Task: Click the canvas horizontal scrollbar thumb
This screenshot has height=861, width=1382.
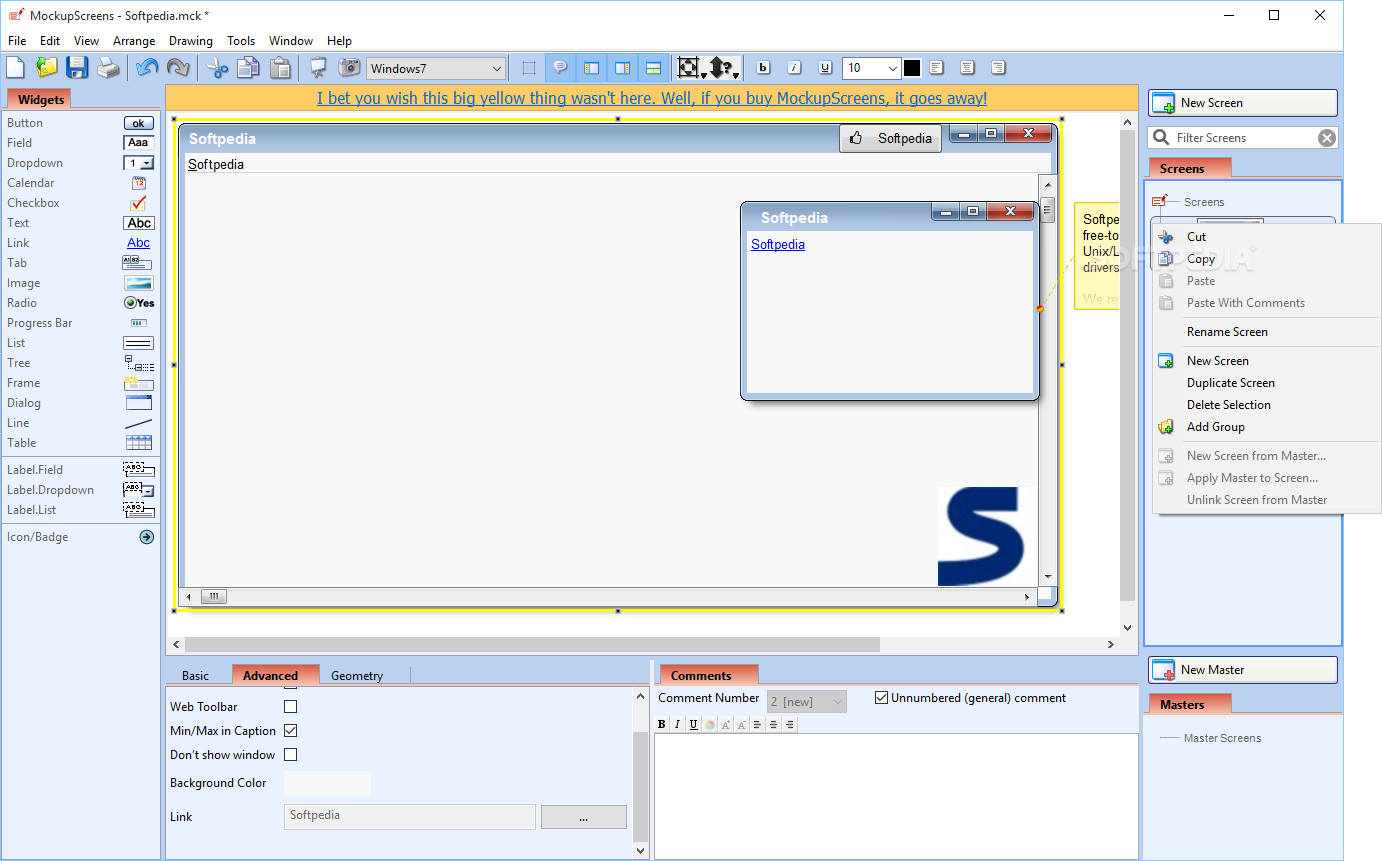Action: coord(532,645)
